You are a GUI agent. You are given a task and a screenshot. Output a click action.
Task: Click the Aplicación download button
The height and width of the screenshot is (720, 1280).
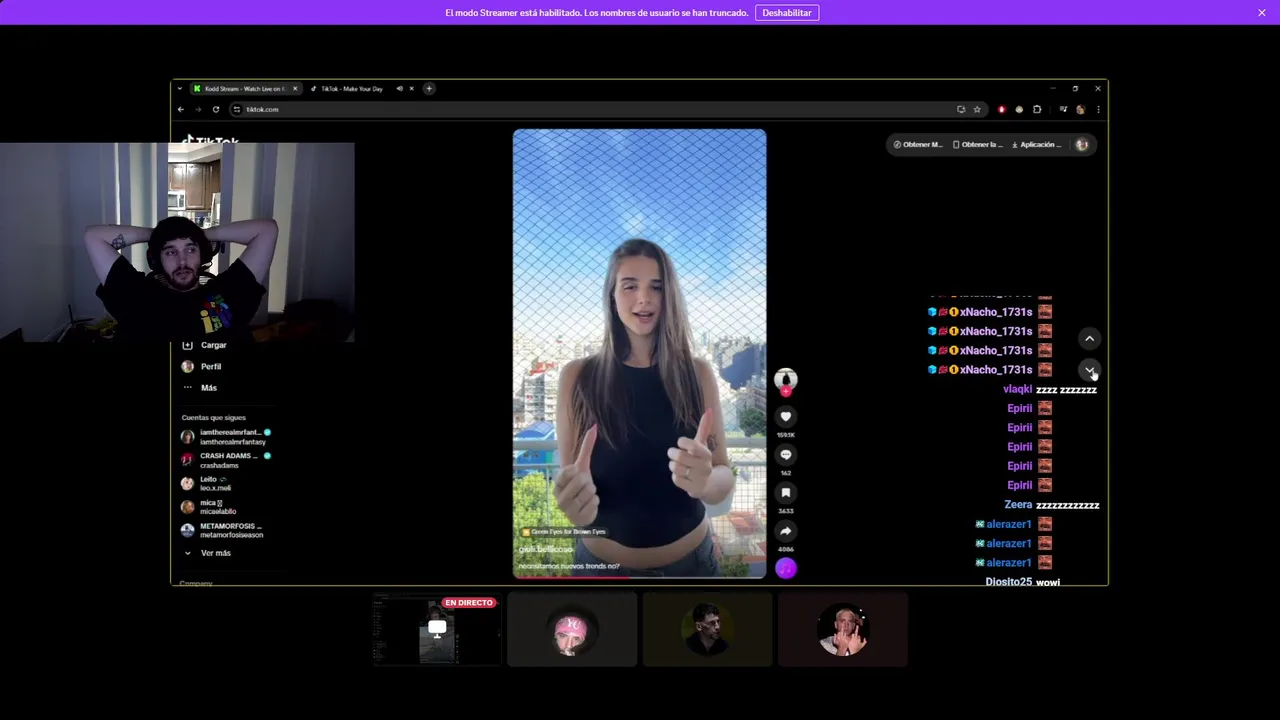pyautogui.click(x=1037, y=145)
